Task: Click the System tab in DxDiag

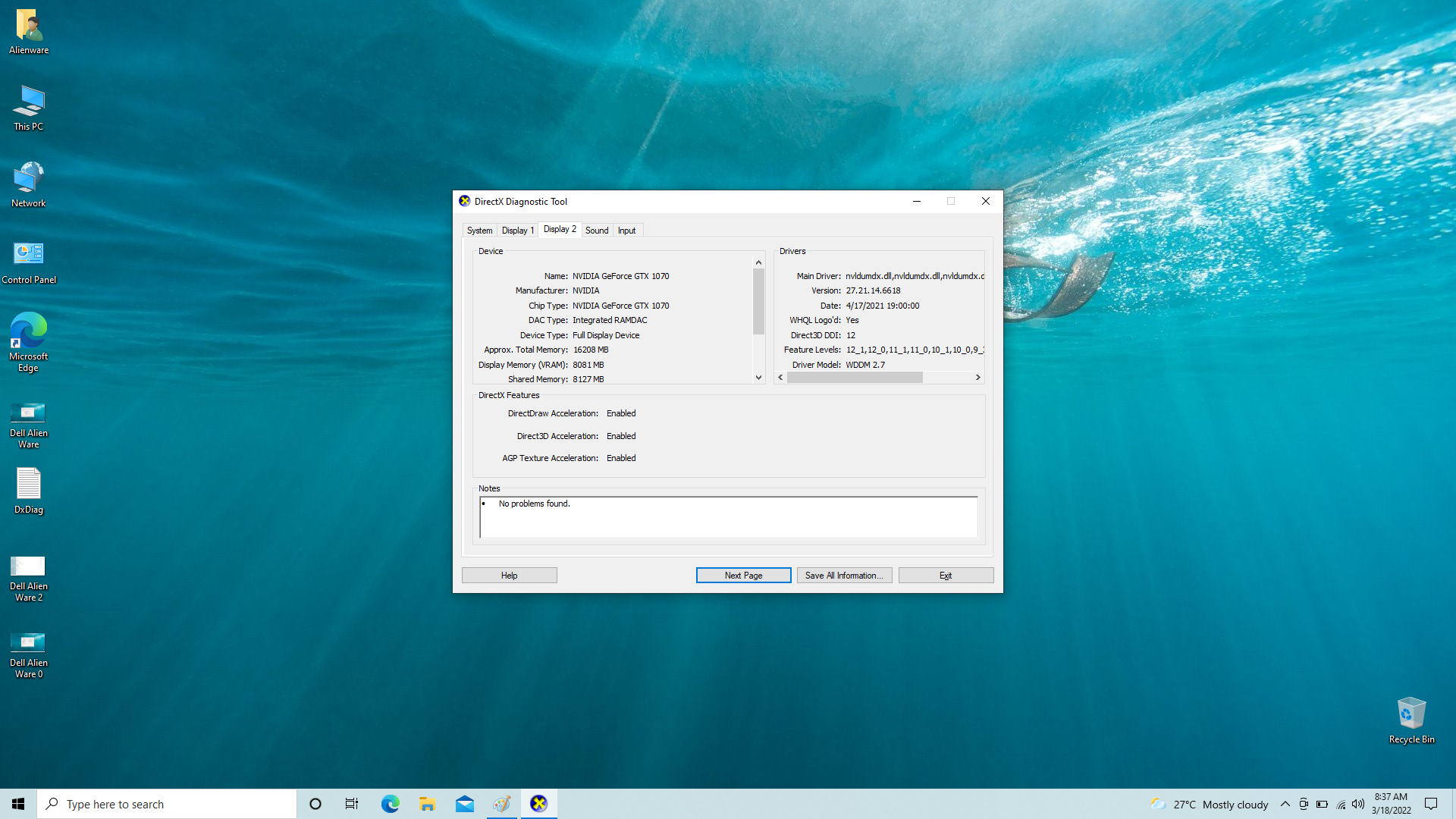Action: pos(479,230)
